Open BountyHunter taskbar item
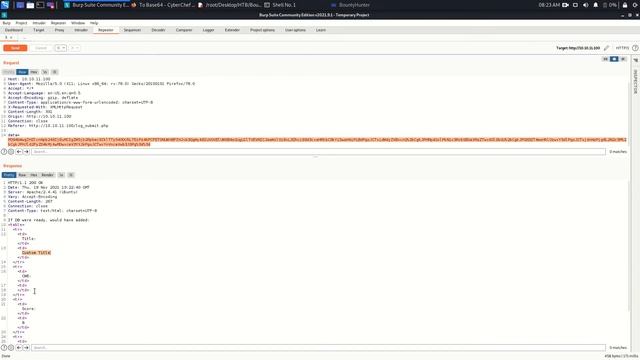 pos(350,5)
